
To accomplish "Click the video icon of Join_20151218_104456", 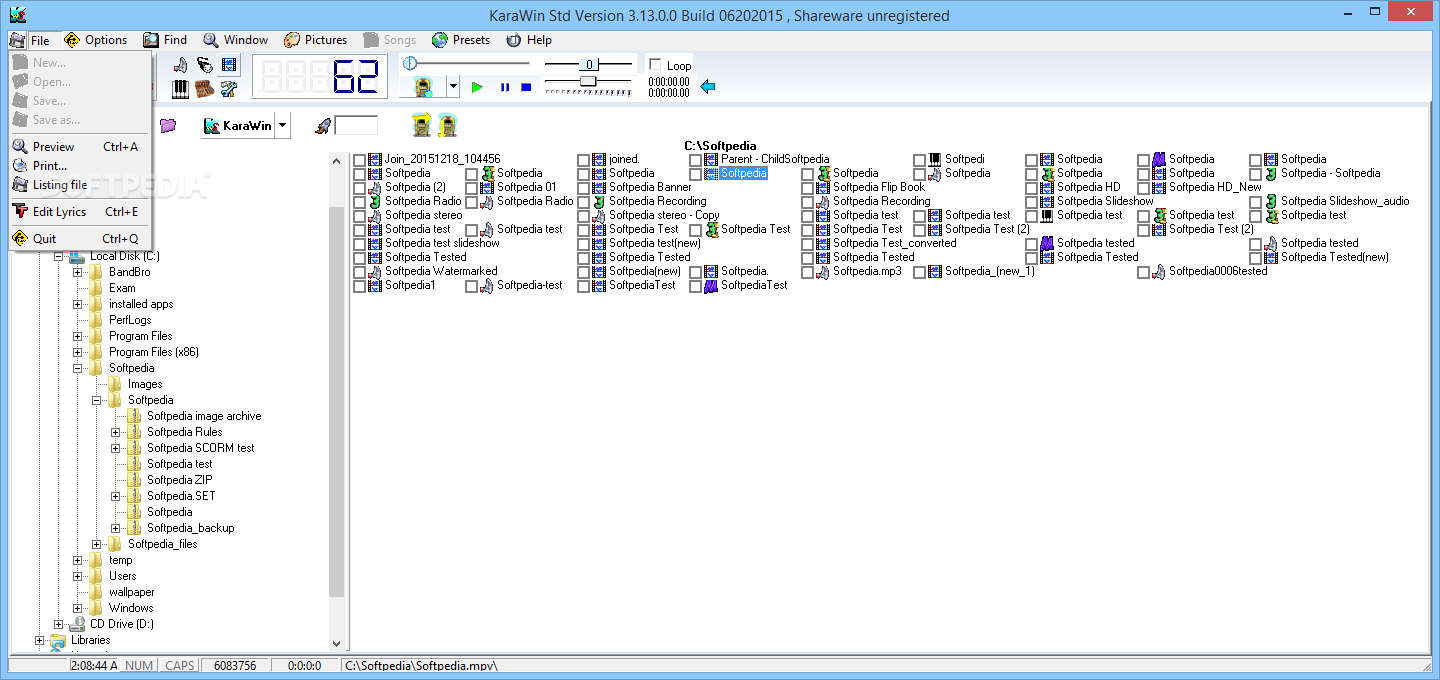I will pyautogui.click(x=375, y=159).
